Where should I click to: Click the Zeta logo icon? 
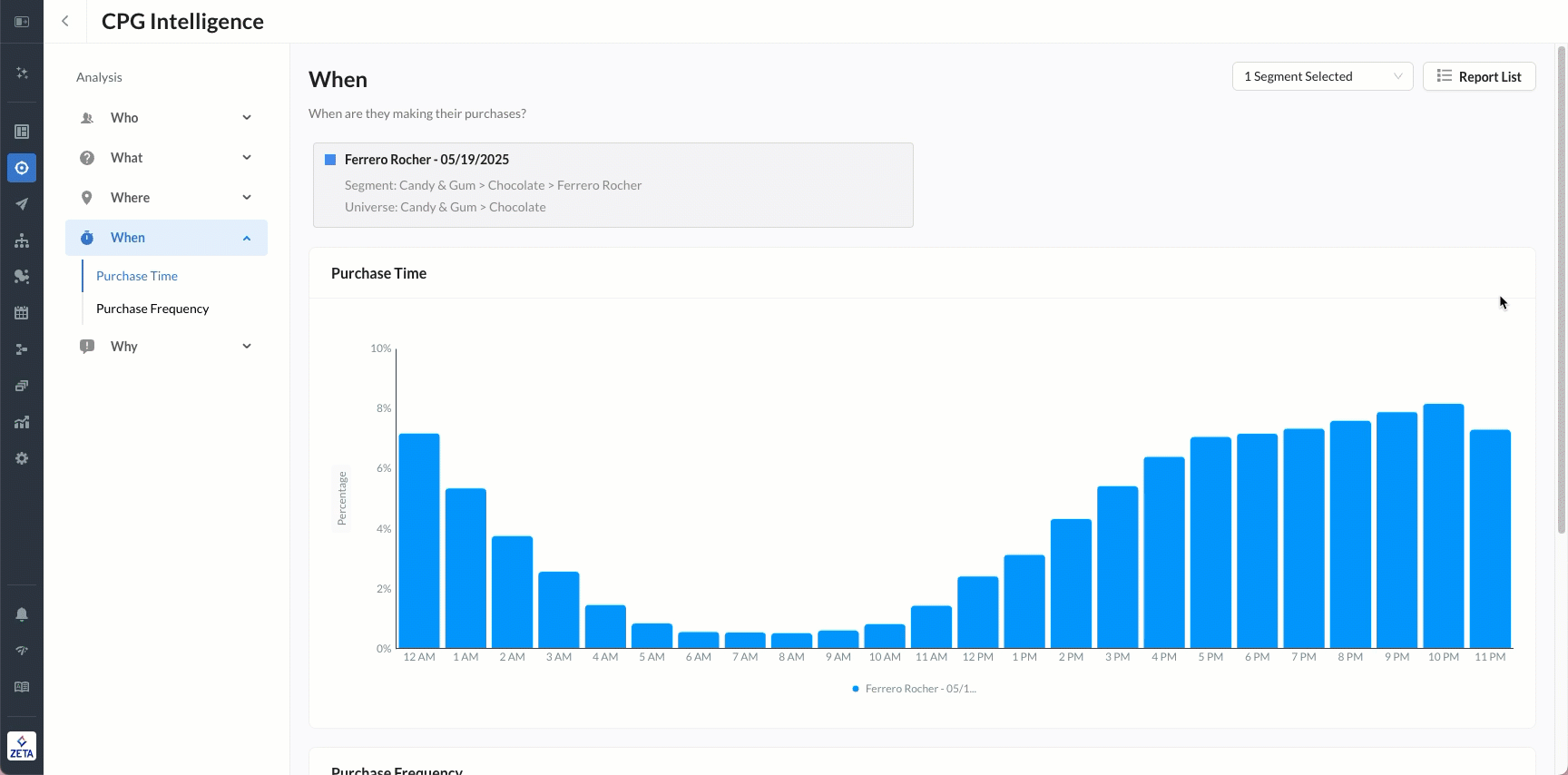22,746
